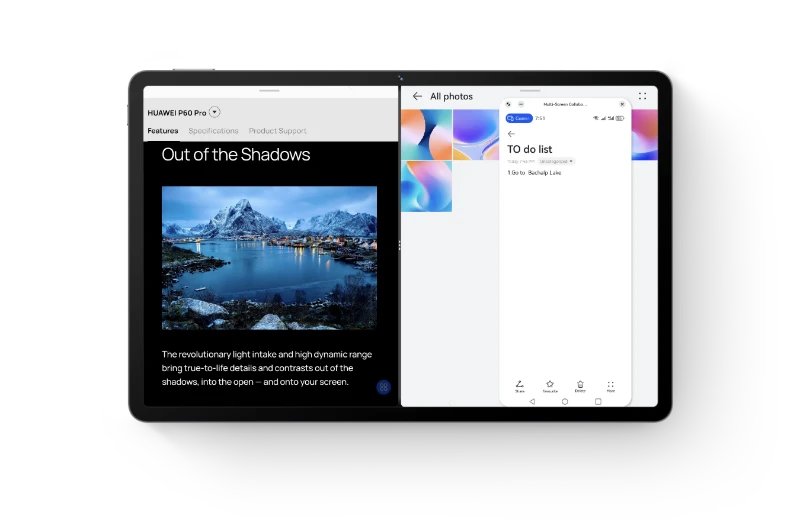Select the Features tab
Screen dimensions: 800x528
[162, 131]
